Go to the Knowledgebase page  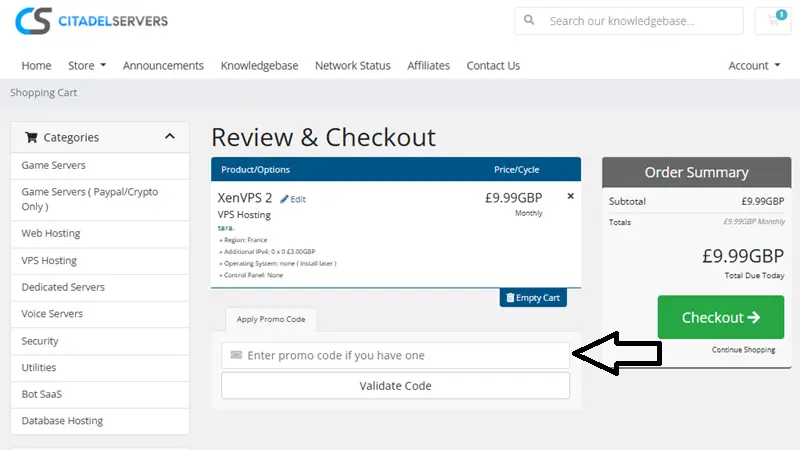click(x=259, y=66)
